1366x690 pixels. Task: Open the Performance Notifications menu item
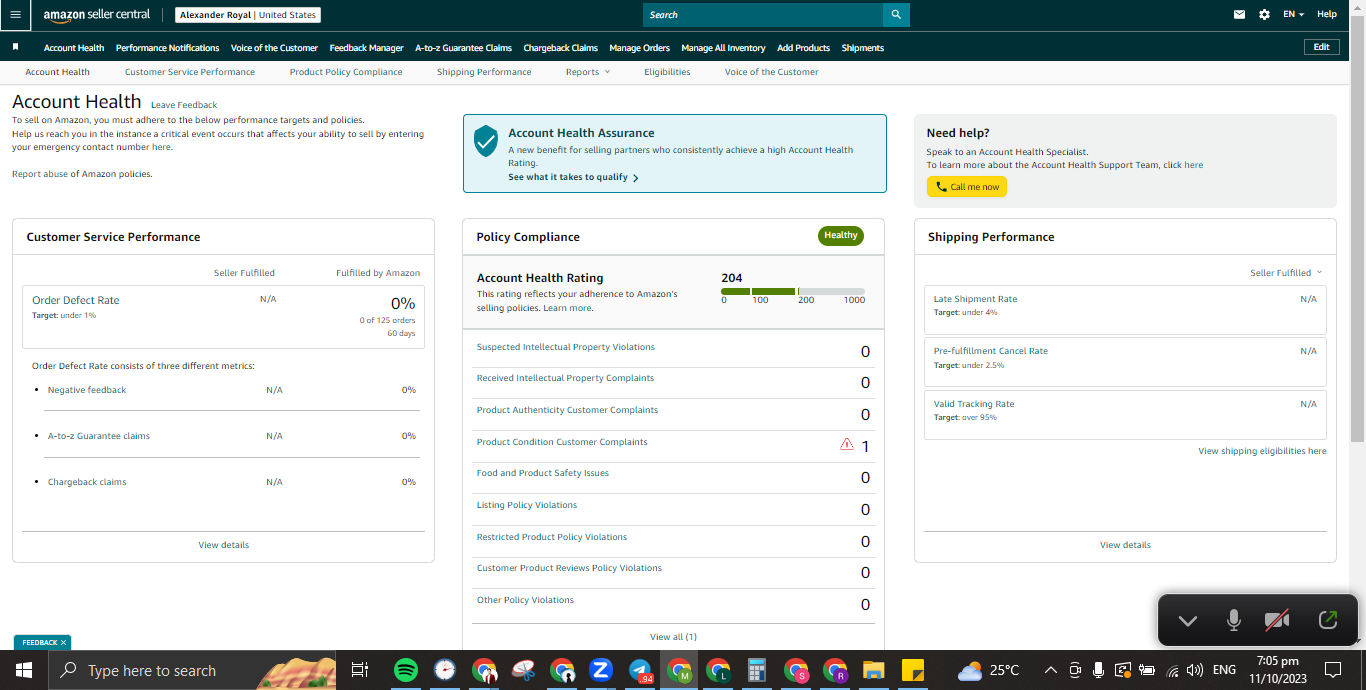[x=167, y=48]
